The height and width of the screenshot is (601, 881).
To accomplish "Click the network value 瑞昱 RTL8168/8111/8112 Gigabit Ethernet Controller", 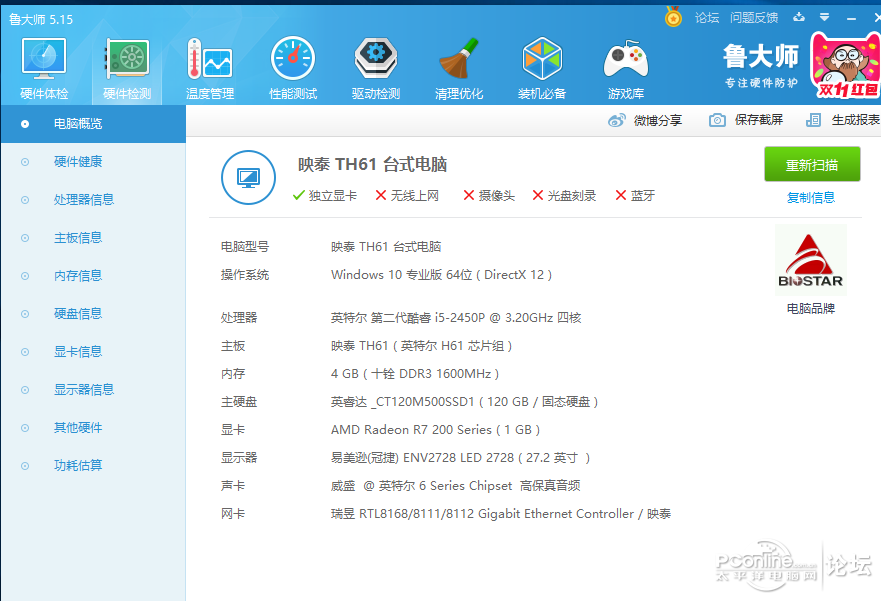I will pyautogui.click(x=482, y=514).
